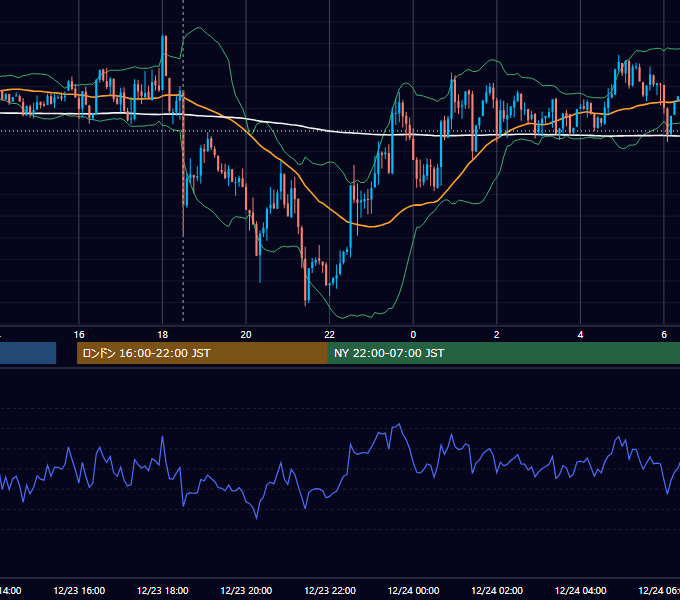
Task: Click the 0 hour axis label
Action: pos(413,334)
